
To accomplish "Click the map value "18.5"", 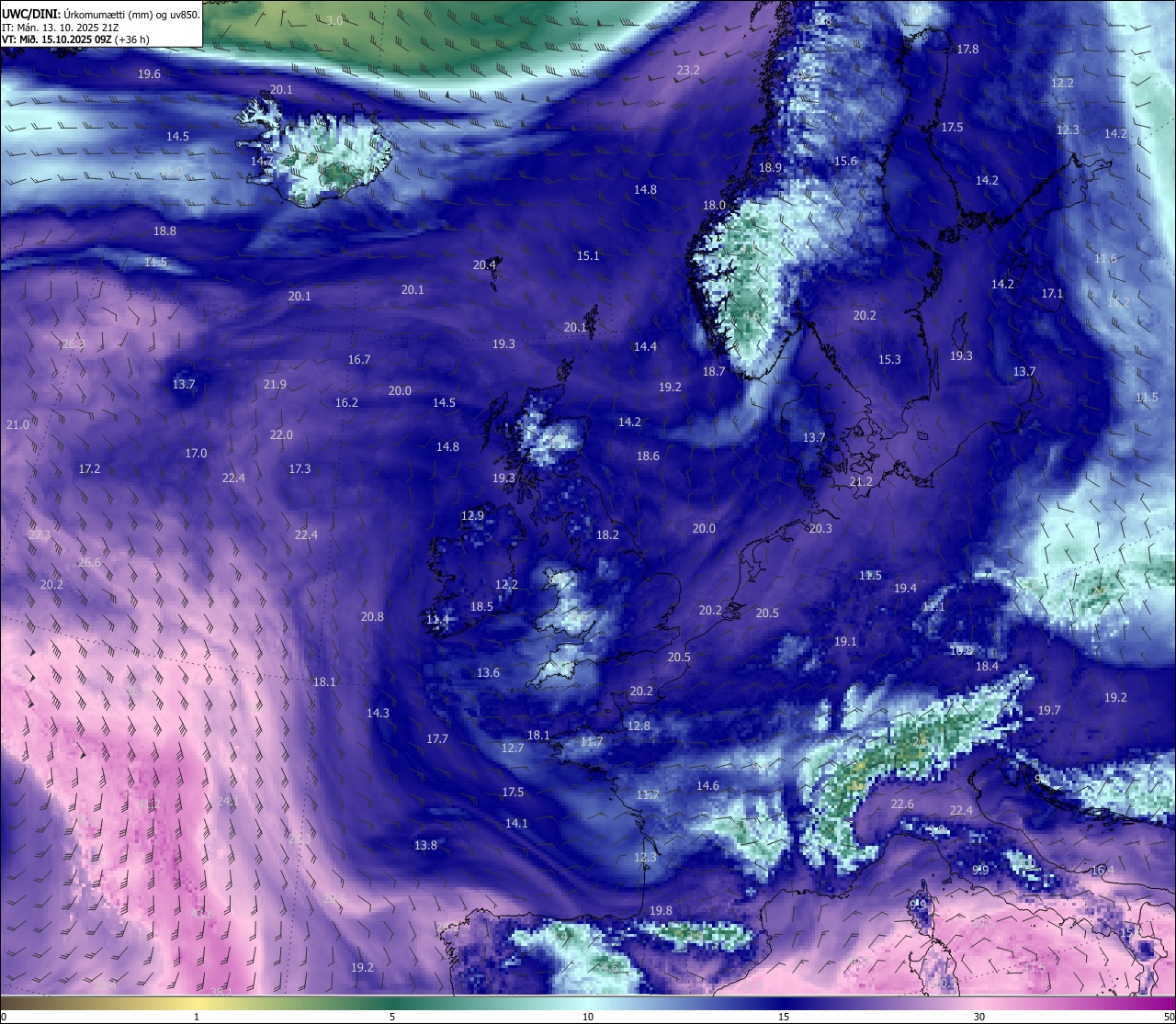I will click(x=481, y=607).
